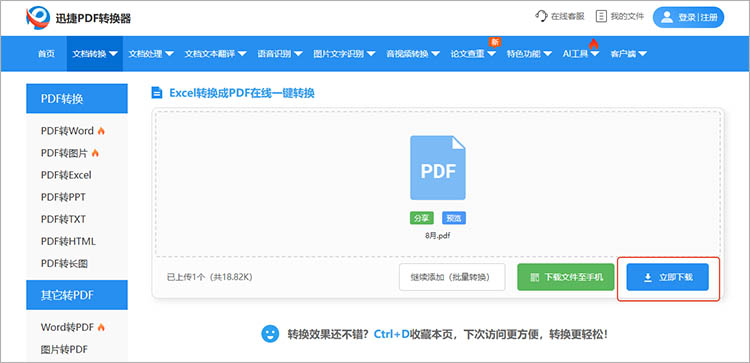The height and width of the screenshot is (363, 750).
Task: Click the smiley face icon
Action: 270,333
